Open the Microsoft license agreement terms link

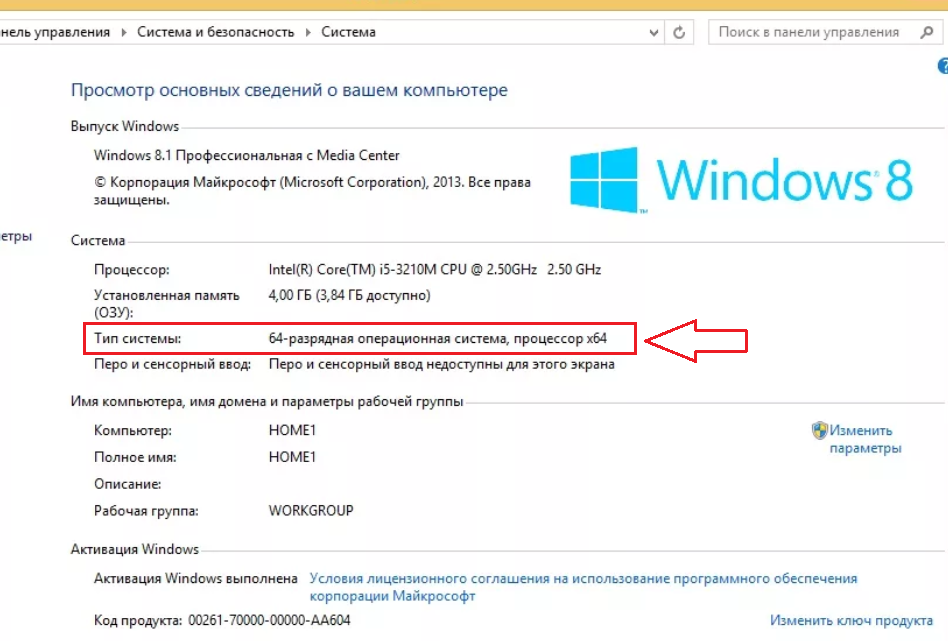click(583, 587)
